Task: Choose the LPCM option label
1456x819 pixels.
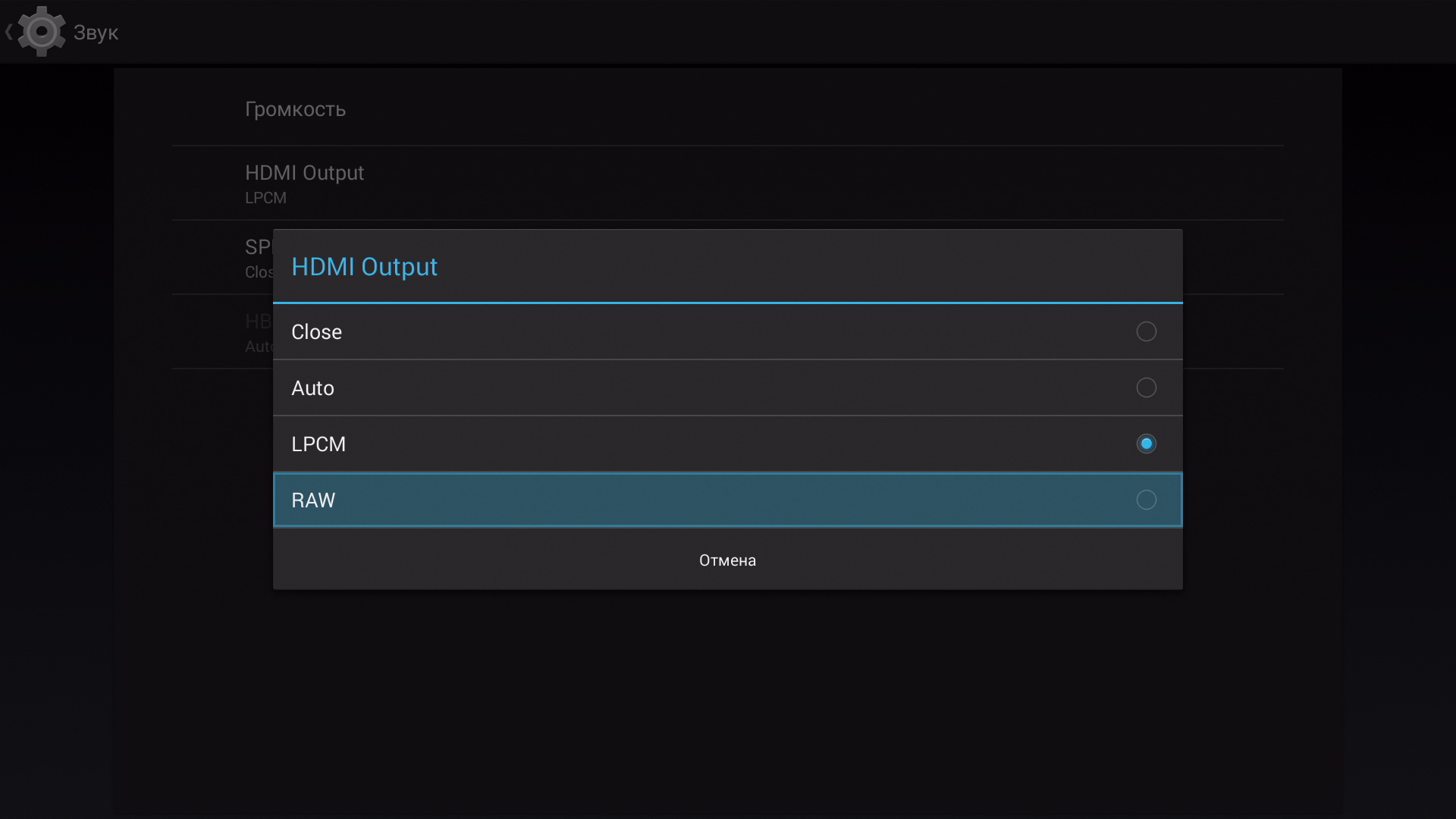Action: click(x=318, y=444)
